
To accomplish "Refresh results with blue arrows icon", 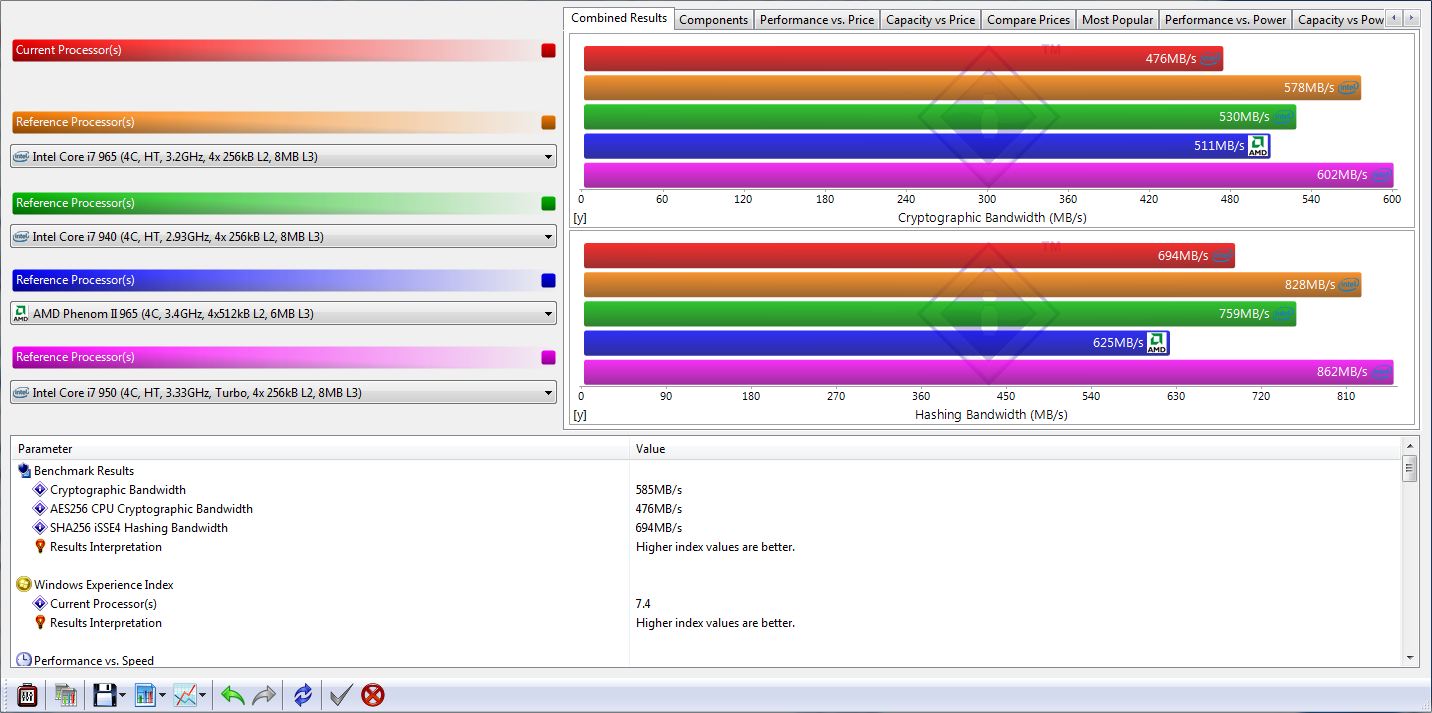I will [x=302, y=694].
